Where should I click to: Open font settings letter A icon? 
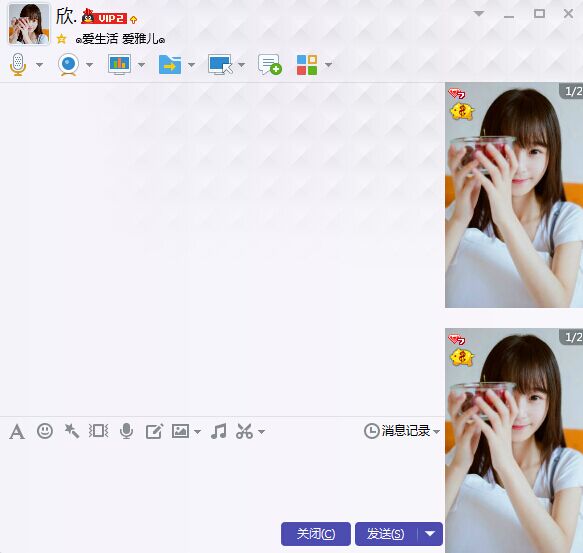[x=17, y=432]
